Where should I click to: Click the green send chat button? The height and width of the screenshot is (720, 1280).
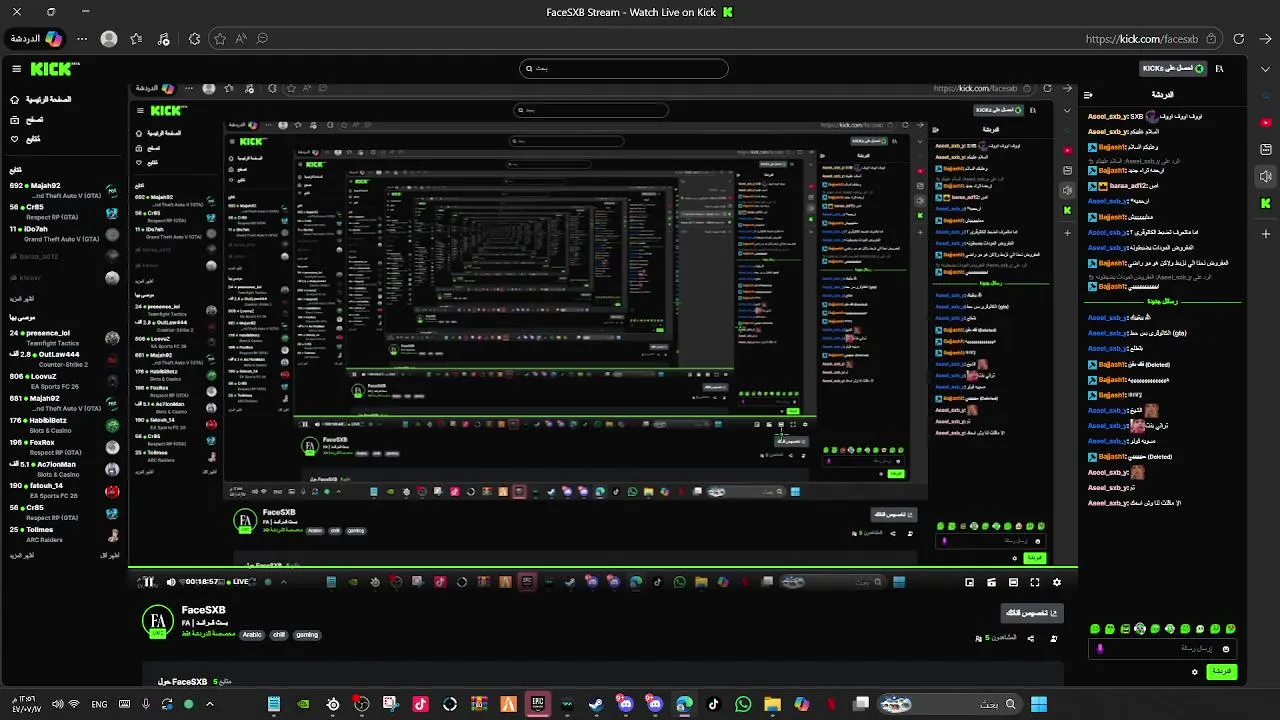1222,672
